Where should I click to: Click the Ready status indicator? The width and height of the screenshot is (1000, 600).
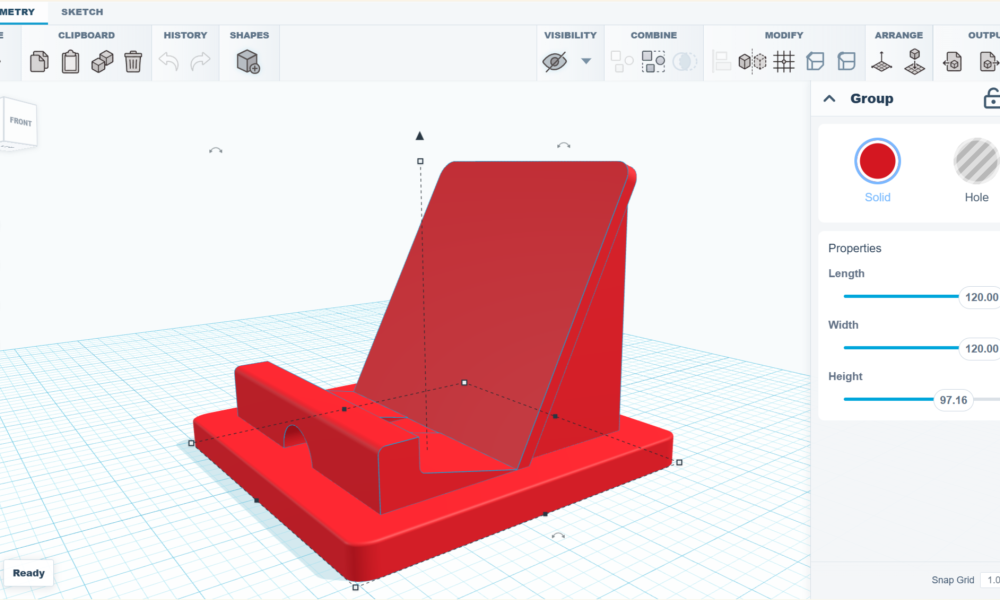pos(29,573)
